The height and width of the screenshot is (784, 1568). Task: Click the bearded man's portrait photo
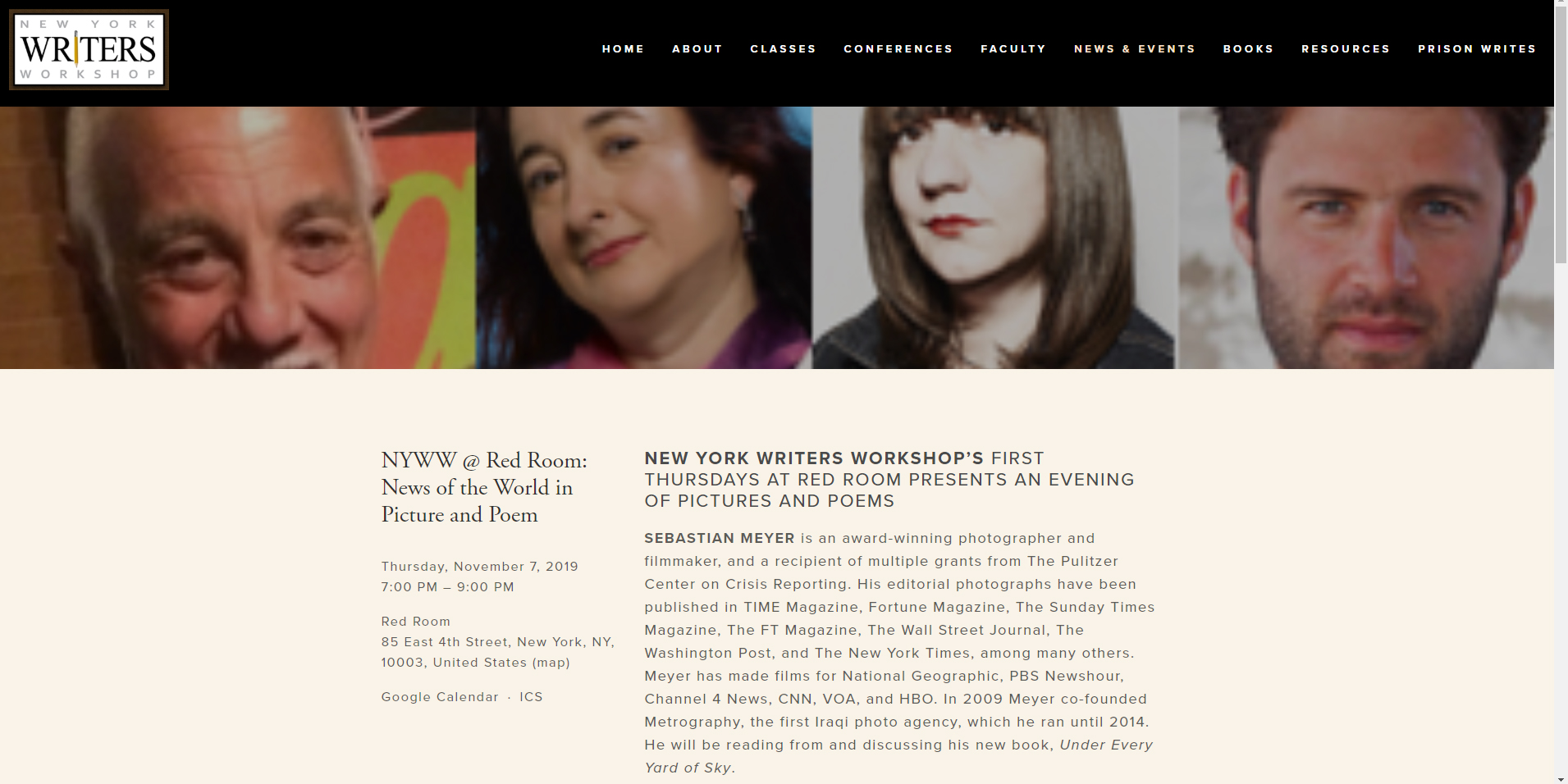point(1366,238)
